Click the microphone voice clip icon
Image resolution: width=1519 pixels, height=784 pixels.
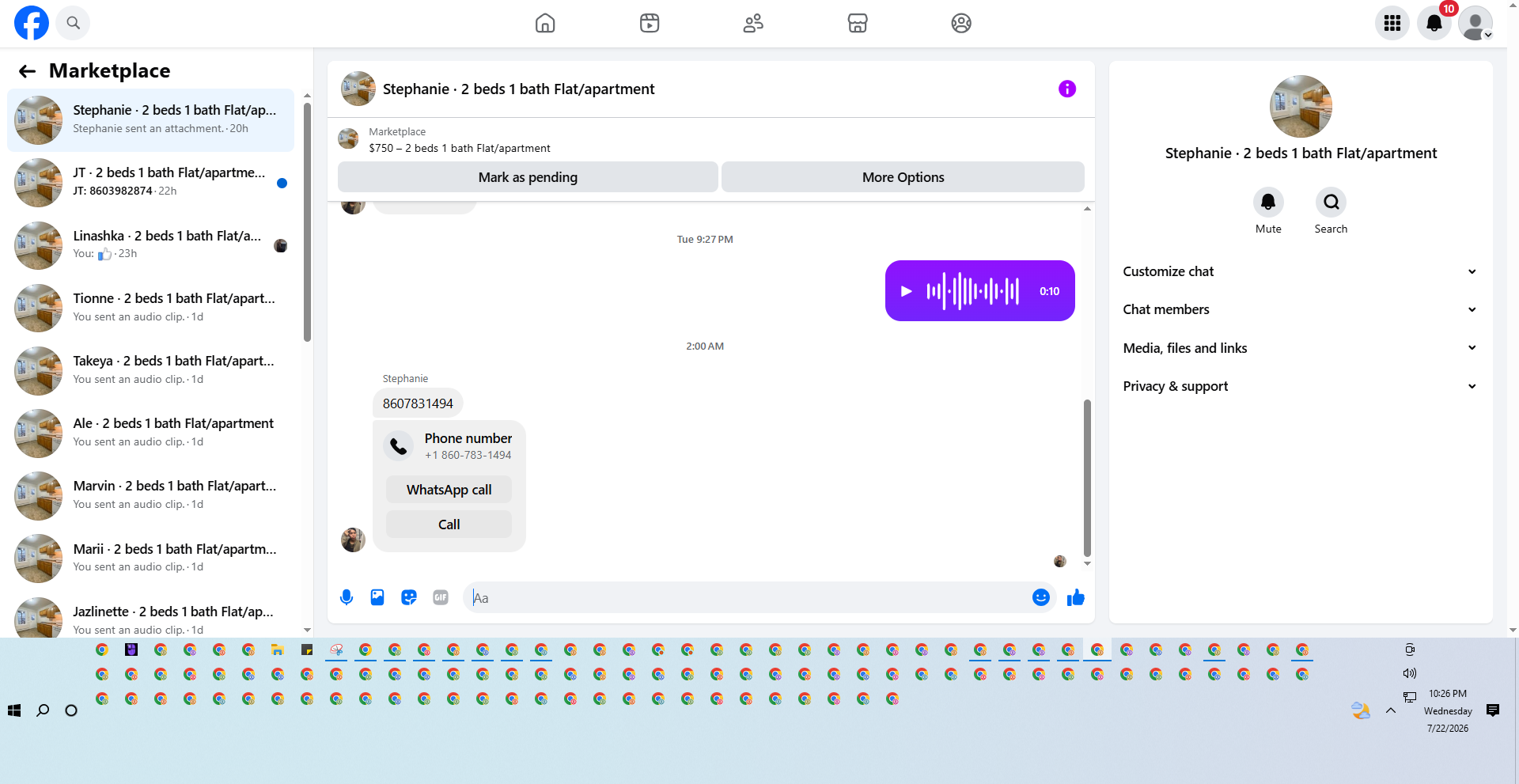coord(347,597)
